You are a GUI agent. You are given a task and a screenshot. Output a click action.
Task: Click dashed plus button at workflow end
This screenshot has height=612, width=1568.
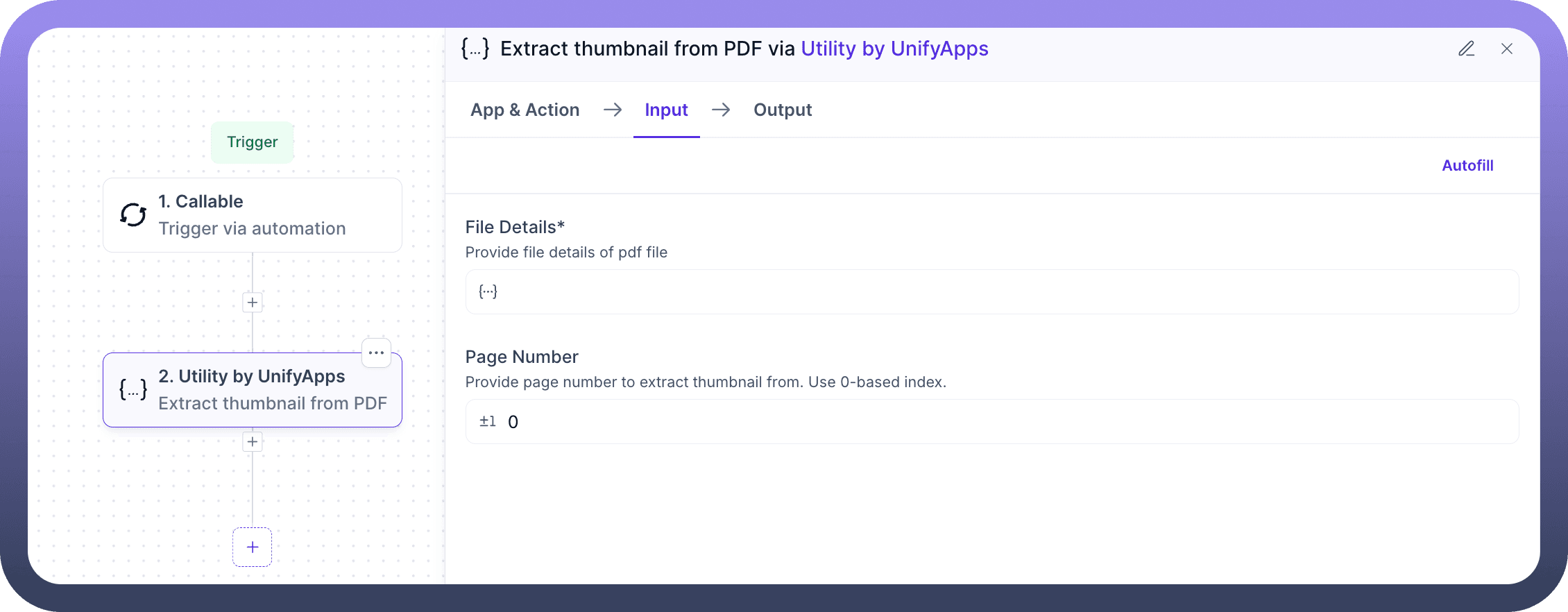pyautogui.click(x=253, y=547)
